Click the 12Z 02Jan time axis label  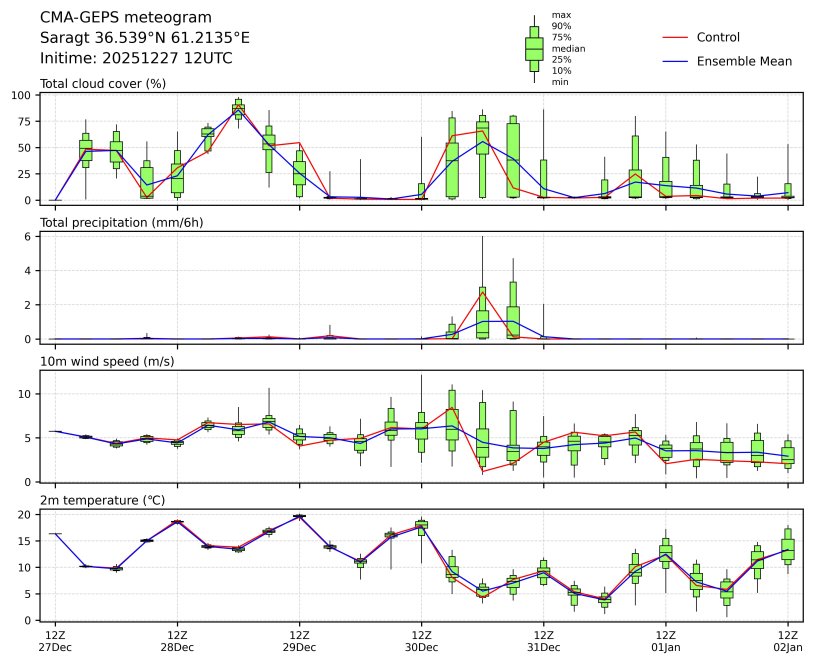(x=788, y=641)
